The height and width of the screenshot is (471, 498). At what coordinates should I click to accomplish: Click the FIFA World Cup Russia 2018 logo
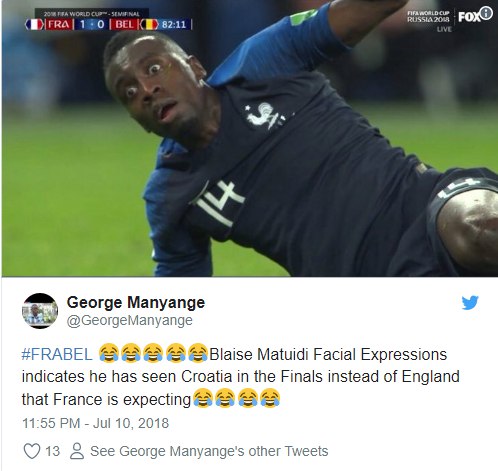click(x=429, y=17)
